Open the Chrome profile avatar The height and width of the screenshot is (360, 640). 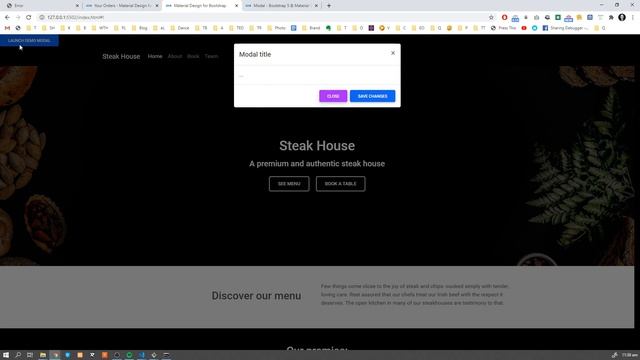[x=622, y=17]
